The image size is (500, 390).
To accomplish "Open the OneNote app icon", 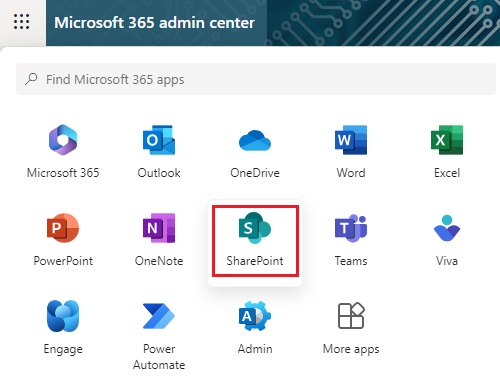I will pos(159,228).
